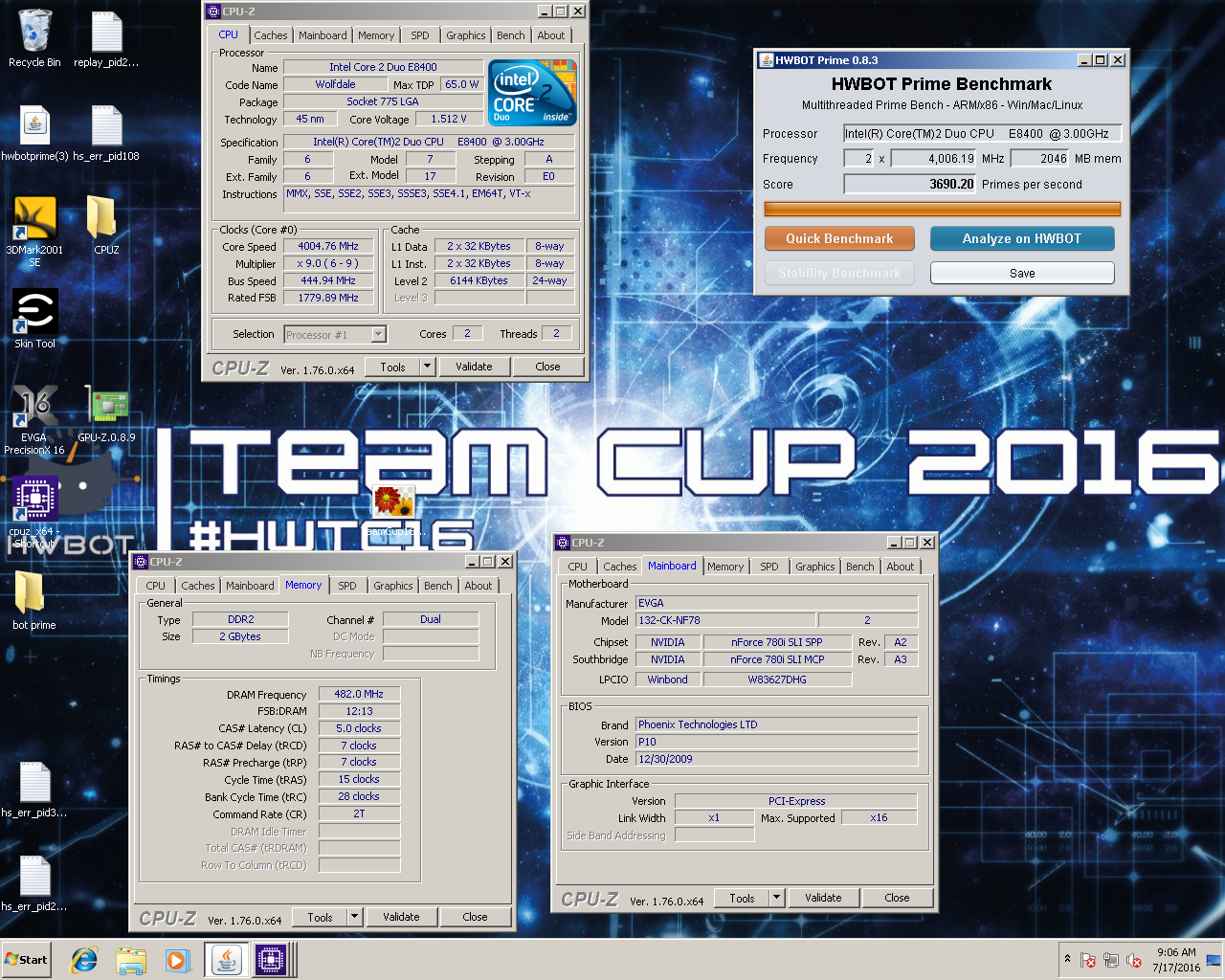
Task: Click the Frequency field showing 4,006.19
Action: tap(933, 159)
